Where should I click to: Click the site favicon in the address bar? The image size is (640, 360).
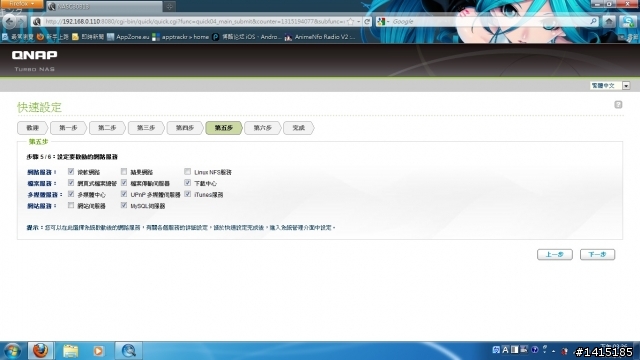coord(37,22)
